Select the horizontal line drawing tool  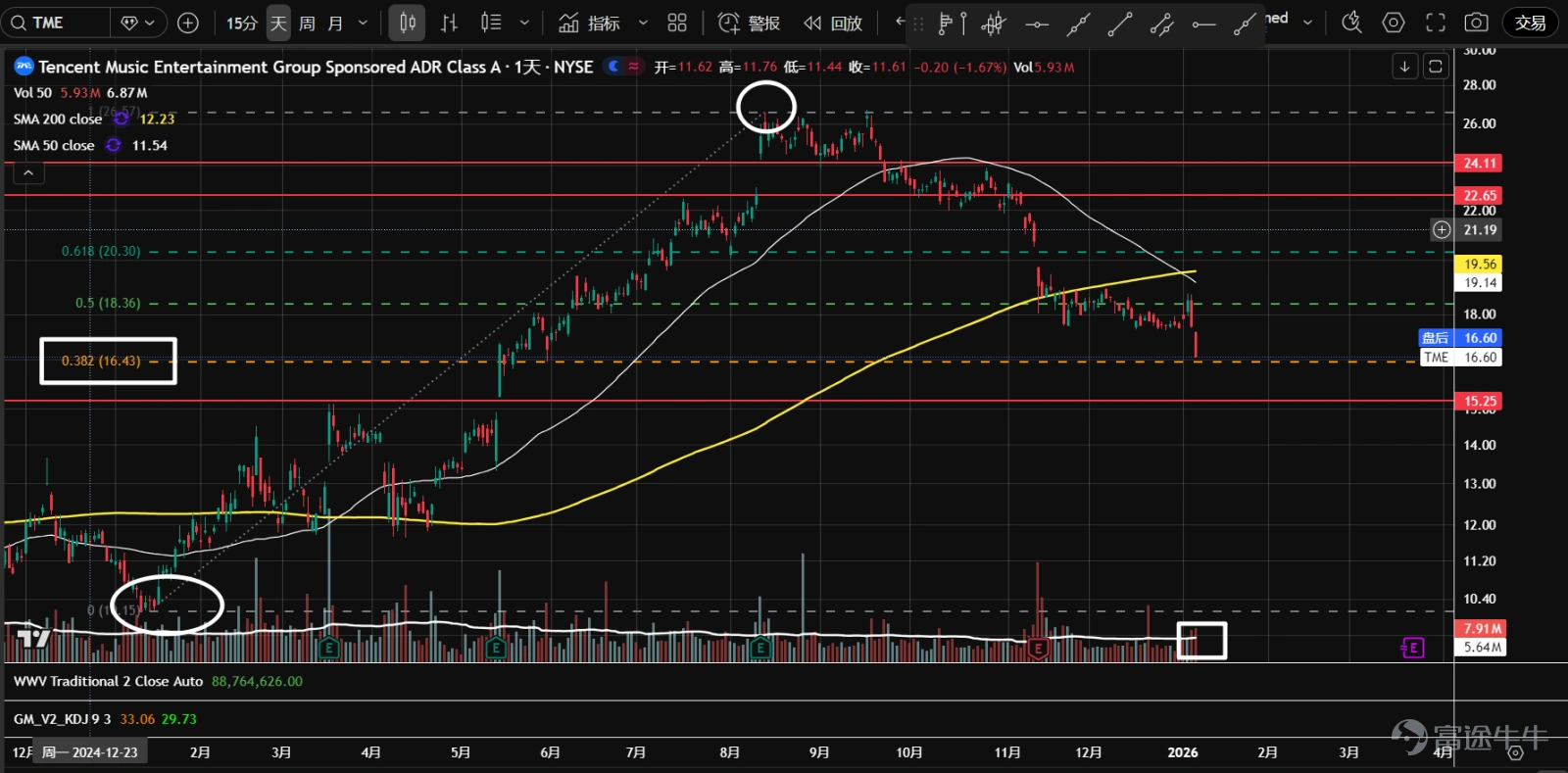[x=1036, y=24]
